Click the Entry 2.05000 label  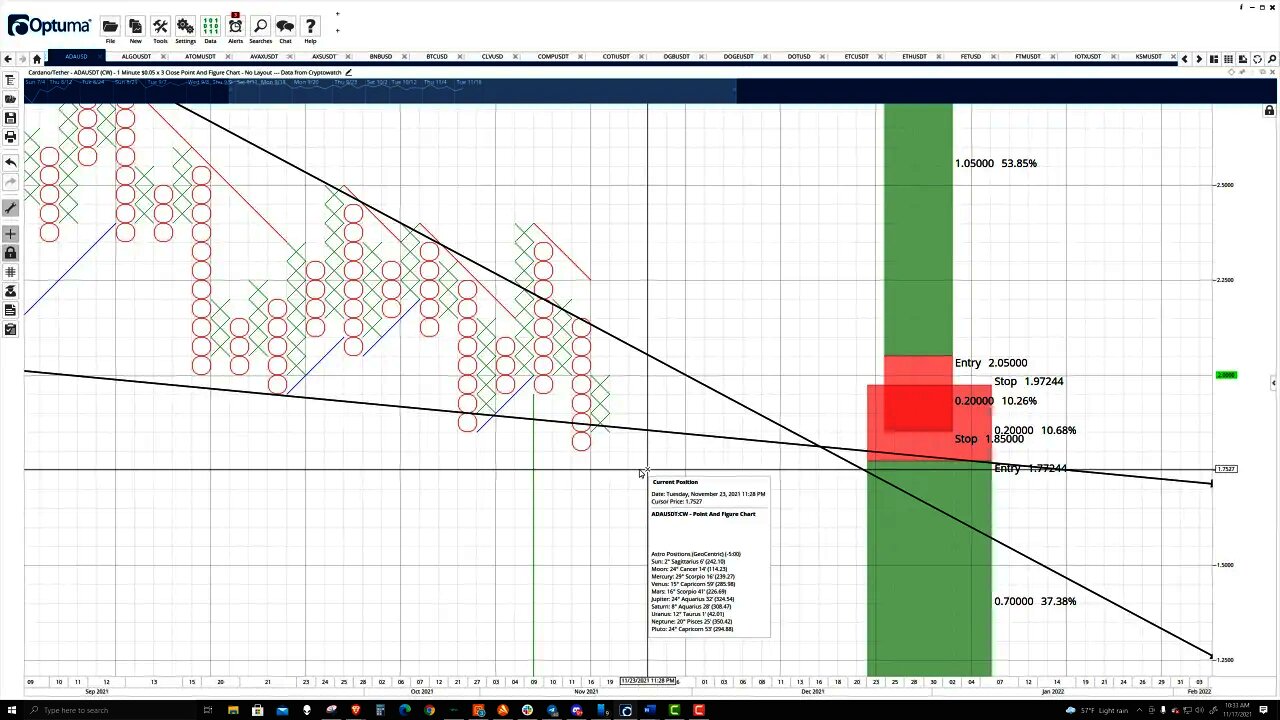point(991,363)
